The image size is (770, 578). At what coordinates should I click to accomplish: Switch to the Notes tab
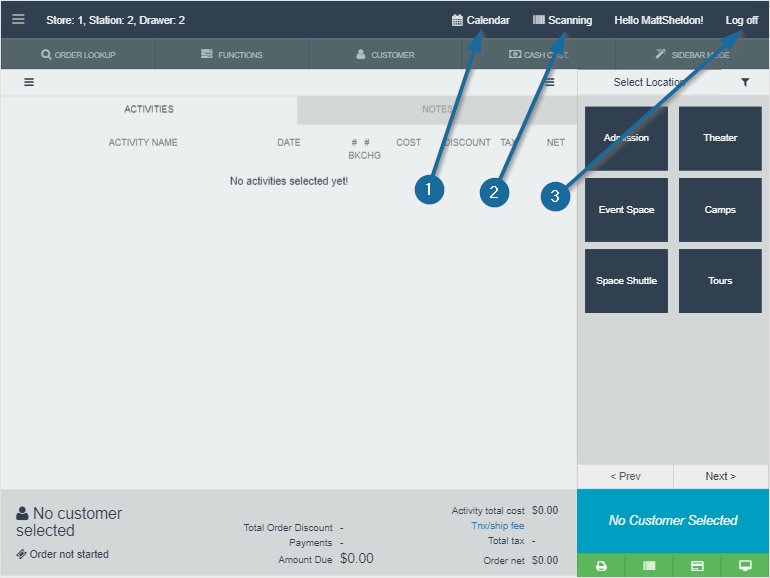(x=437, y=109)
